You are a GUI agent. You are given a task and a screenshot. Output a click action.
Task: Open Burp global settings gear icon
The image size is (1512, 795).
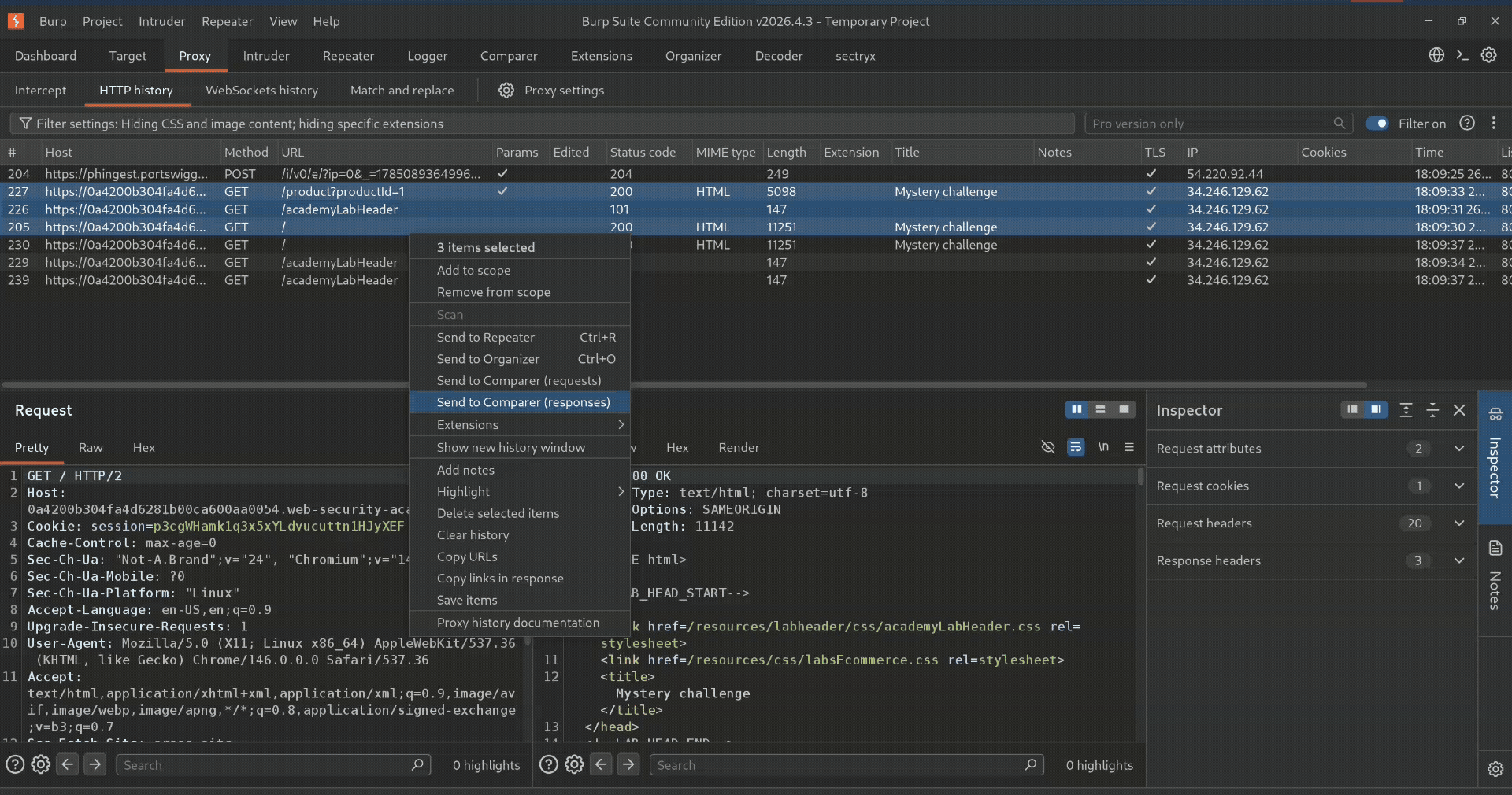point(1488,55)
